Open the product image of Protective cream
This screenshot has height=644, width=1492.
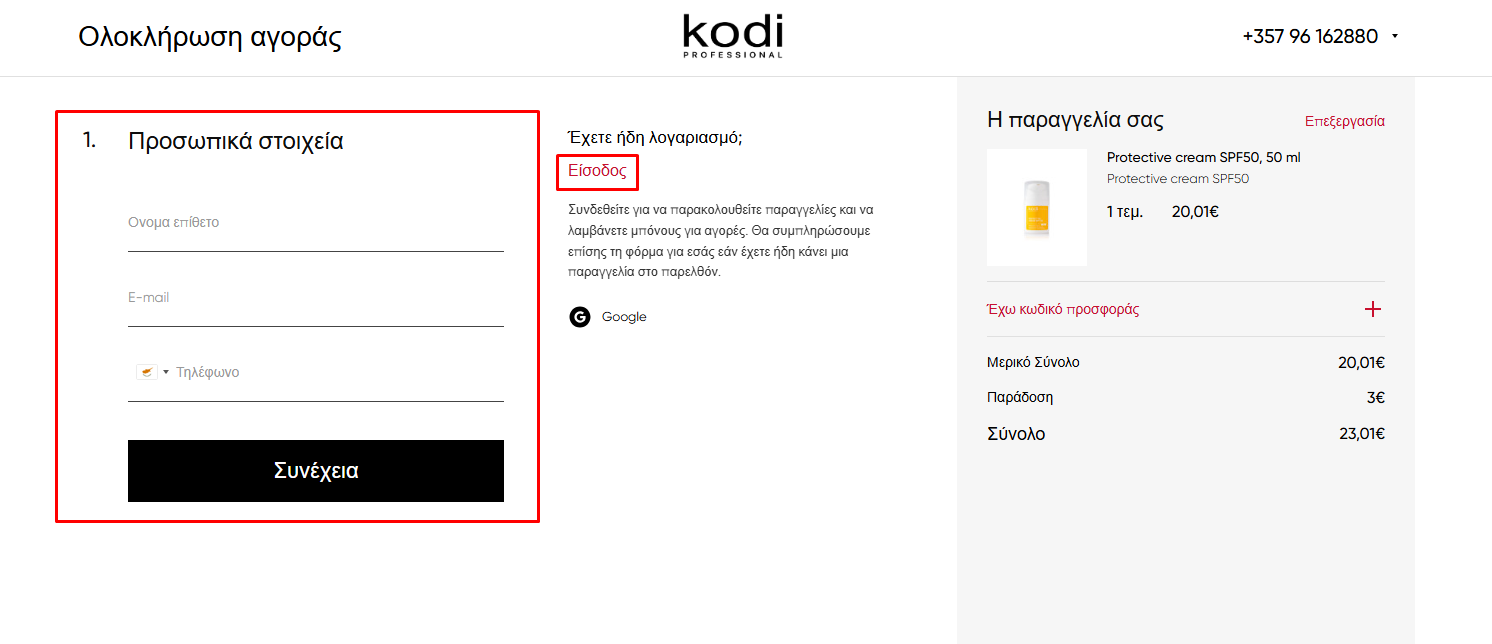[x=1036, y=207]
